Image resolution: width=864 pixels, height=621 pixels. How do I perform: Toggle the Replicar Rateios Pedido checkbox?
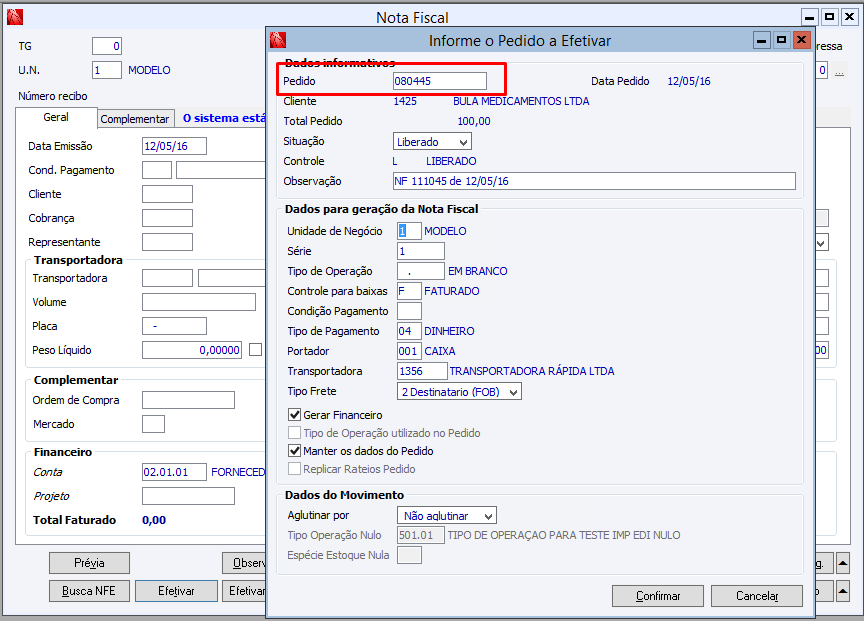(295, 469)
